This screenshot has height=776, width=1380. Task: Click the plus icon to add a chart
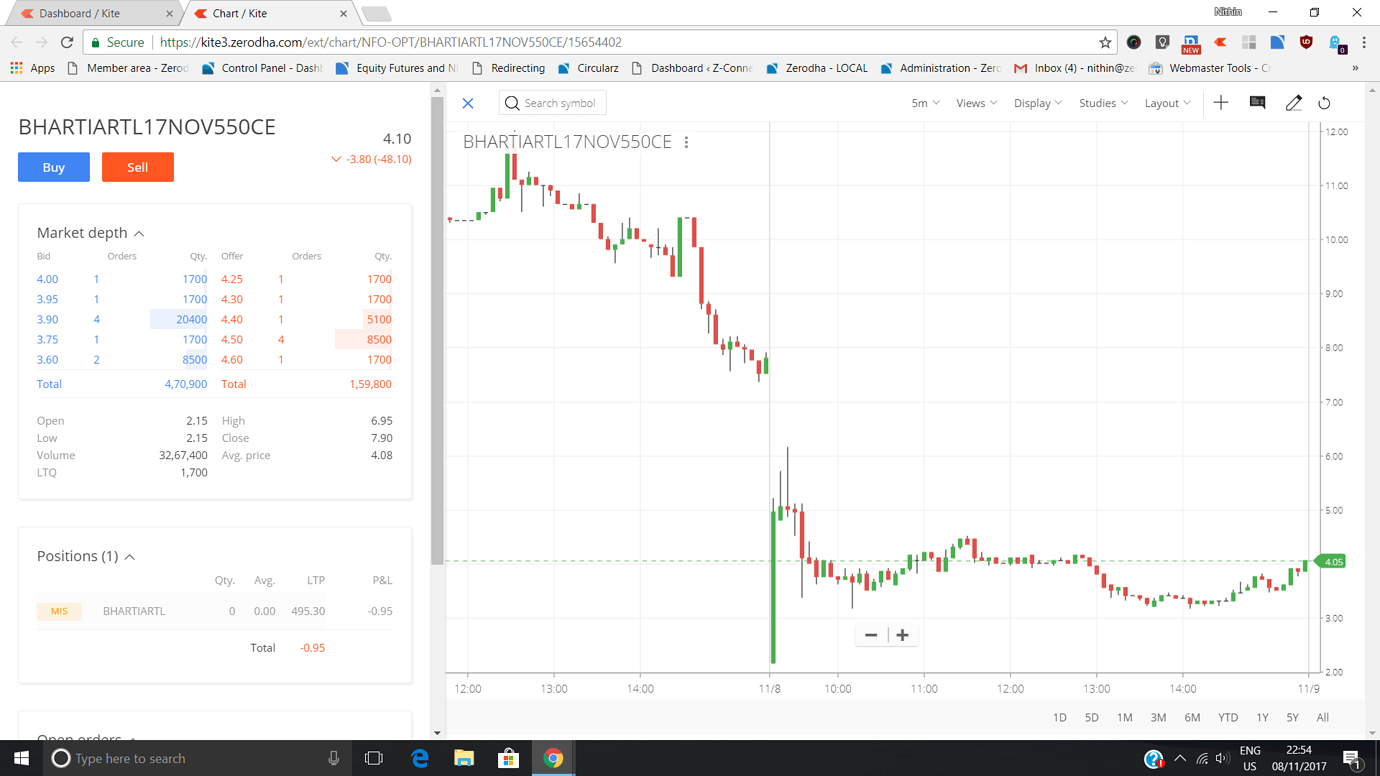pos(1221,103)
